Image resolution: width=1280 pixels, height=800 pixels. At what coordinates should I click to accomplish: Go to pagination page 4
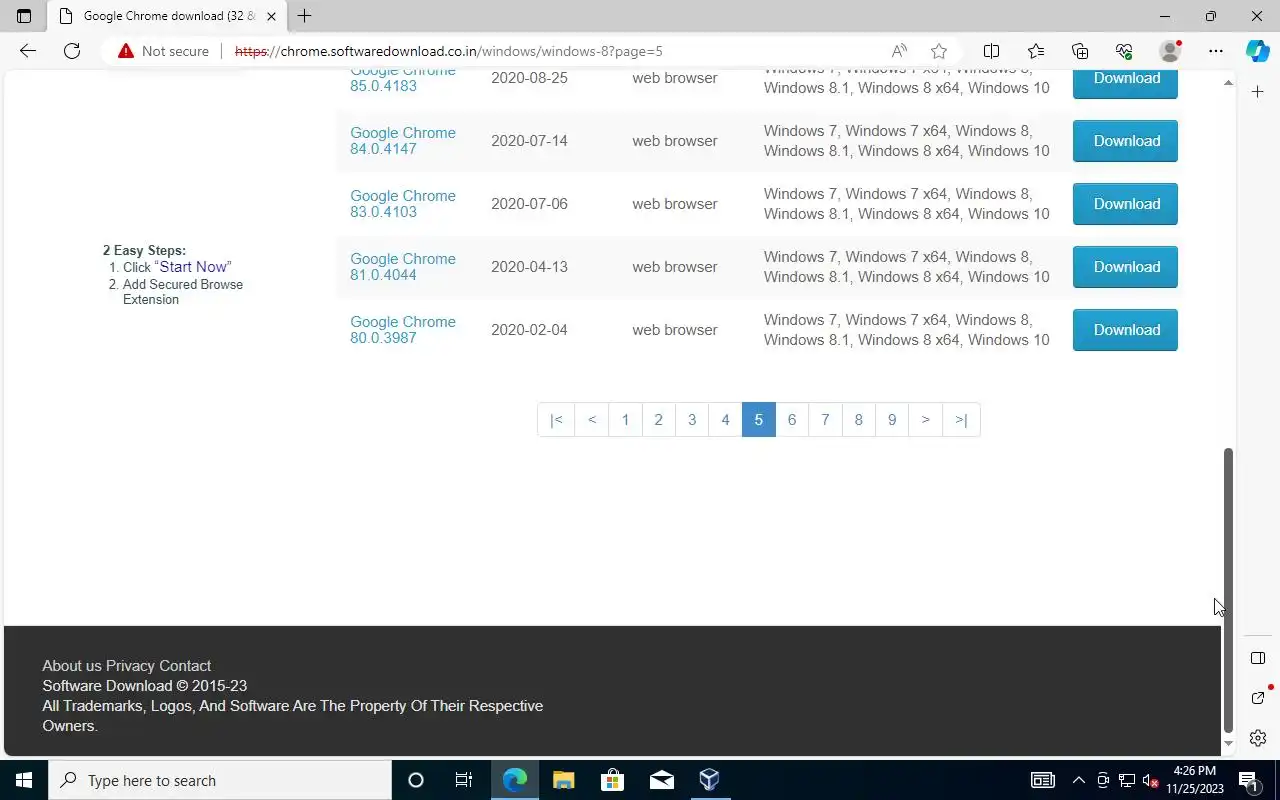(725, 420)
